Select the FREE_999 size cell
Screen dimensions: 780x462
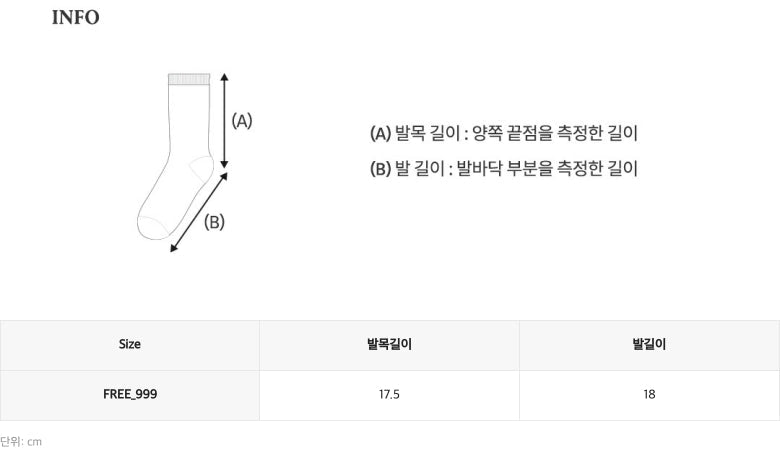click(130, 394)
